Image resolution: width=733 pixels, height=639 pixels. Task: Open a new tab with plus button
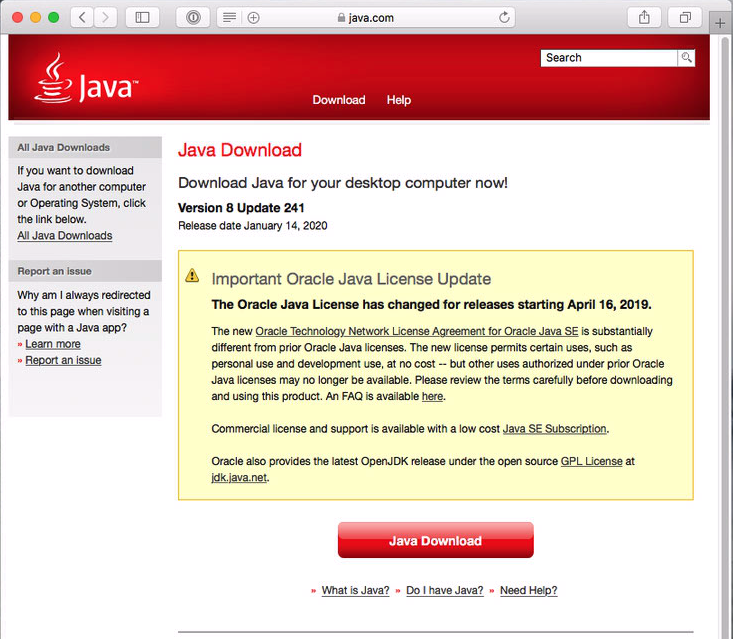[721, 22]
